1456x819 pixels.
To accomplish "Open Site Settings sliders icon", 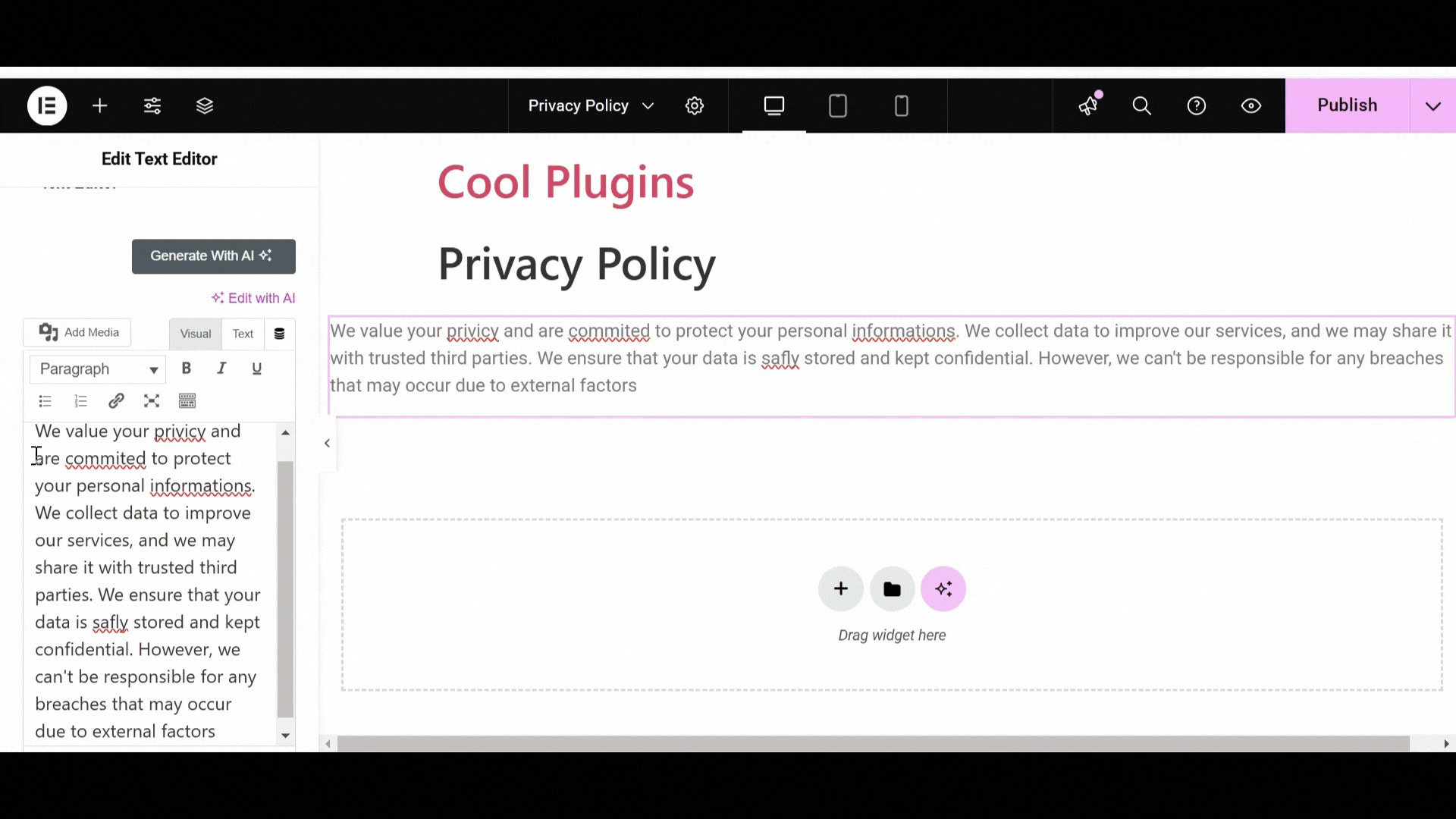I will click(x=152, y=105).
